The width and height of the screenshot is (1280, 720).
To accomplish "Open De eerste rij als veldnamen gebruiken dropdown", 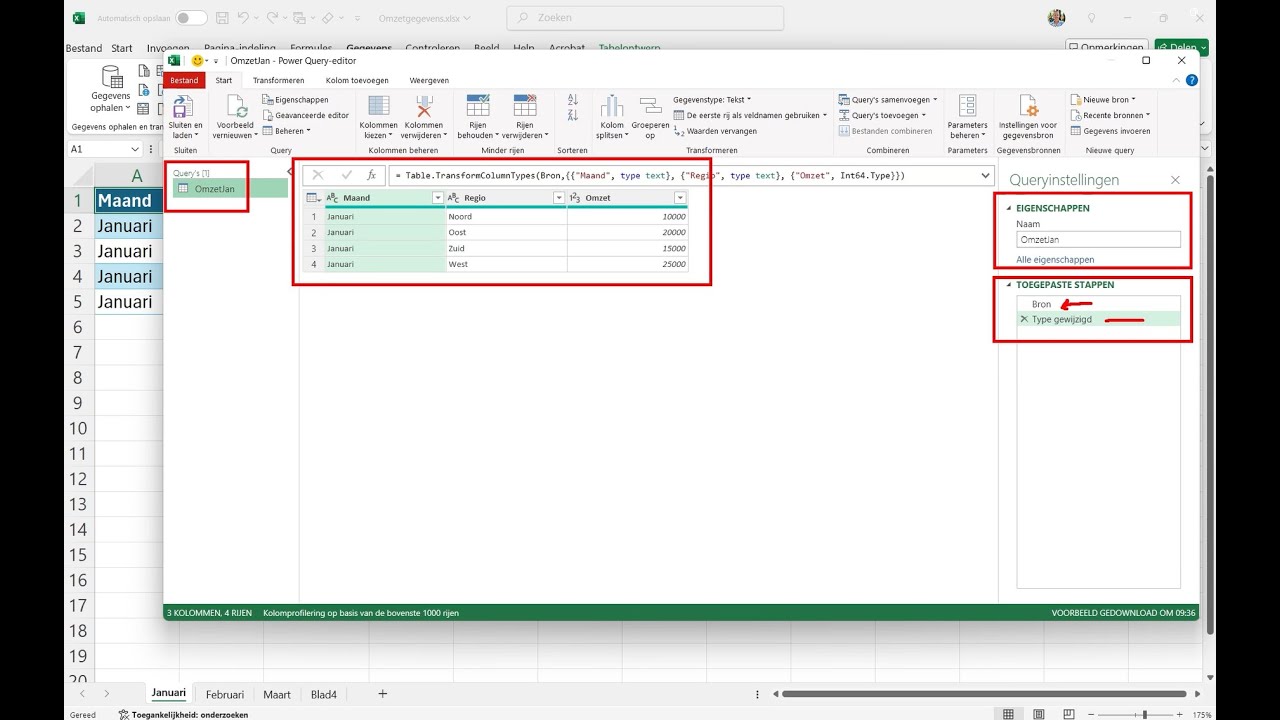I will pyautogui.click(x=750, y=115).
